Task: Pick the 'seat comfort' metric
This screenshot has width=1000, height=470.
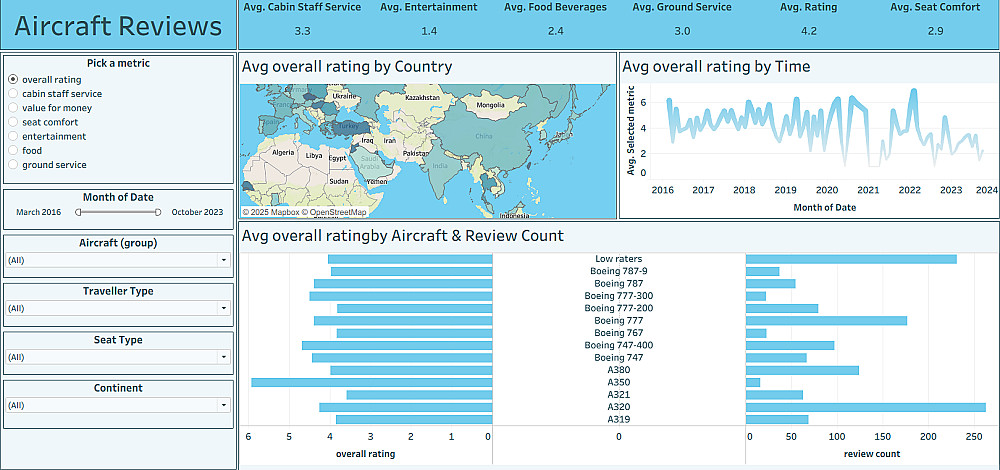Action: pyautogui.click(x=13, y=122)
